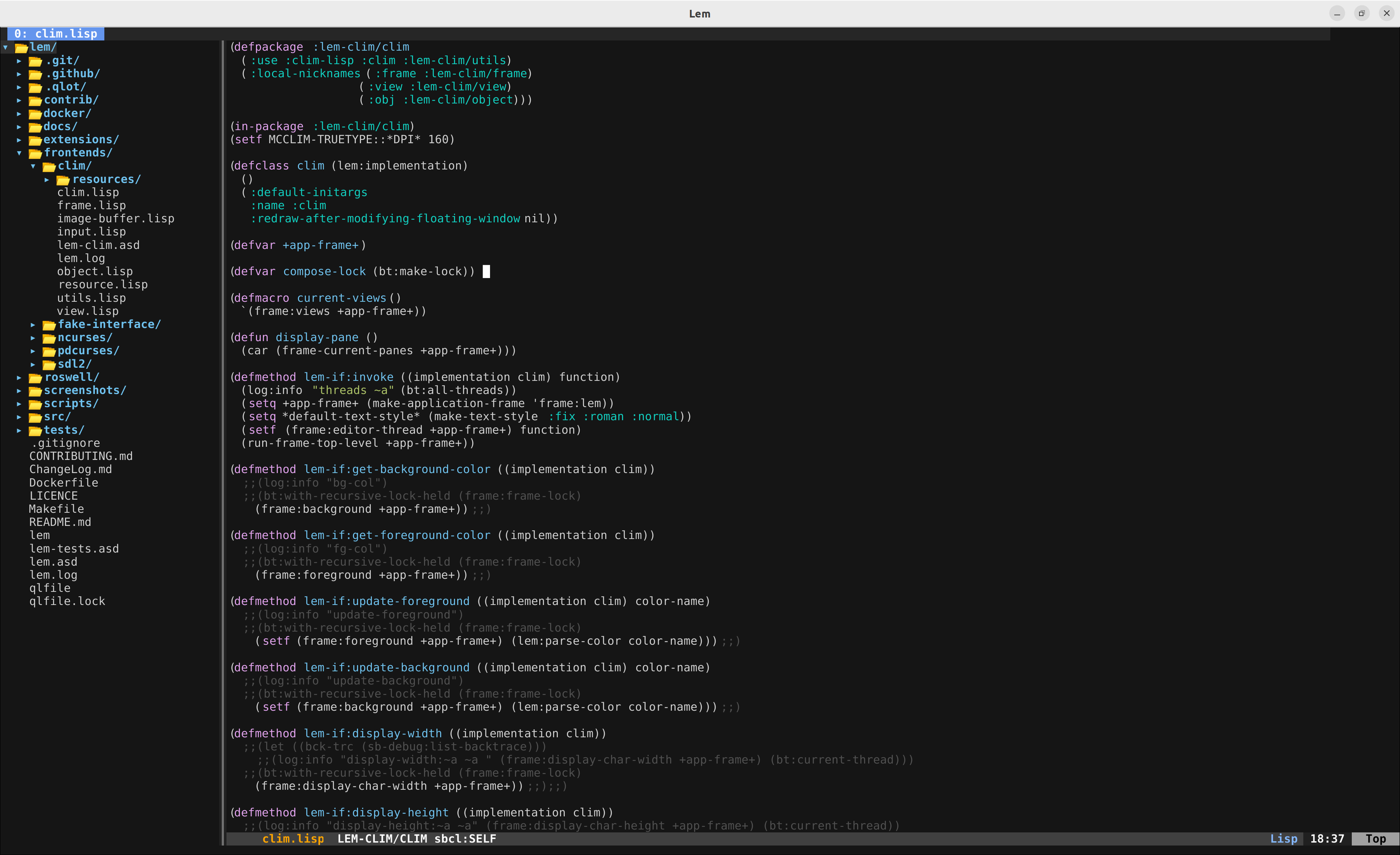Open view.lisp in the file tree
1400x855 pixels.
click(x=88, y=311)
